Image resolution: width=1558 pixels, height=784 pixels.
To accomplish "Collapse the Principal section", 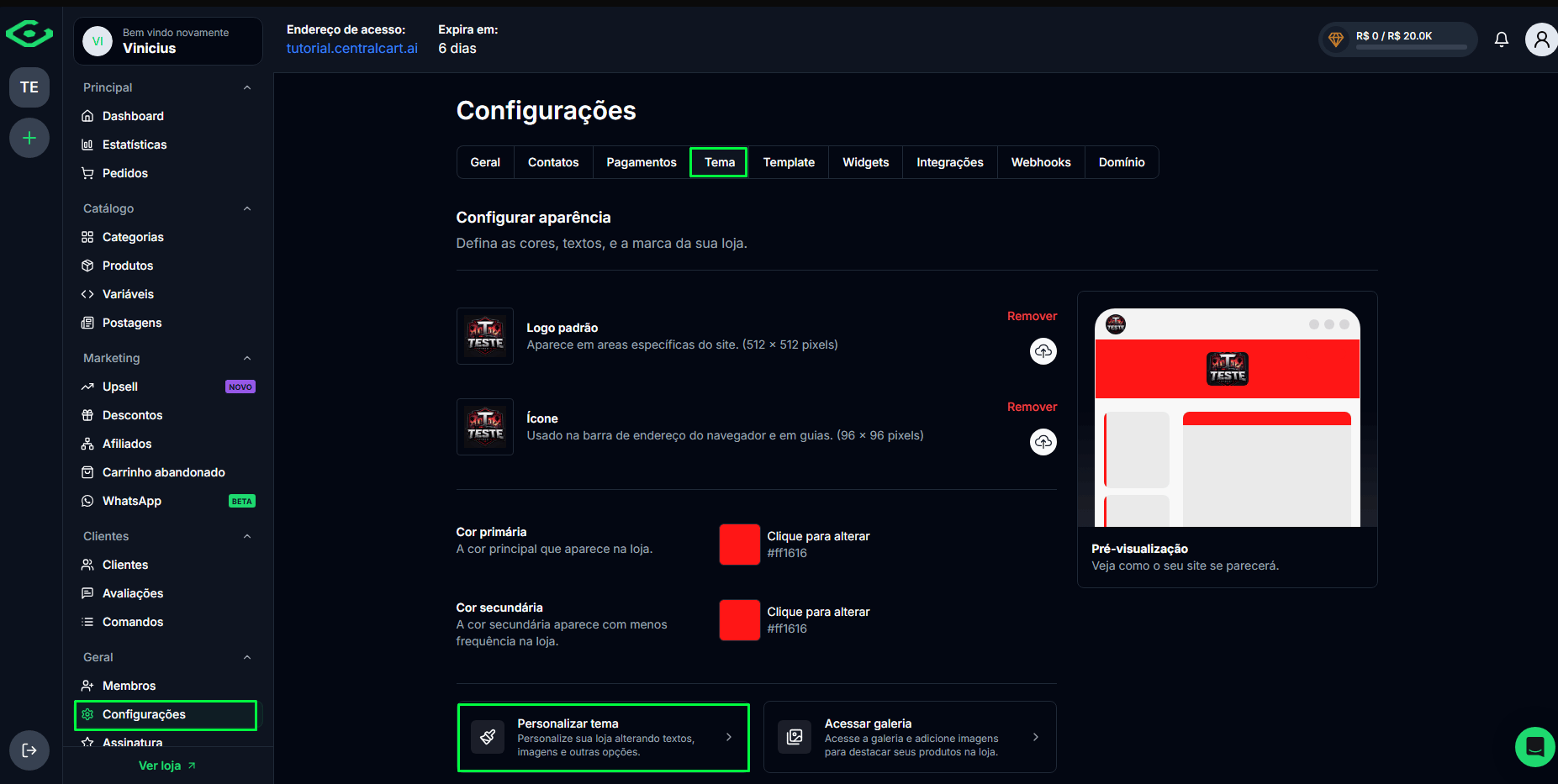I will tap(247, 87).
